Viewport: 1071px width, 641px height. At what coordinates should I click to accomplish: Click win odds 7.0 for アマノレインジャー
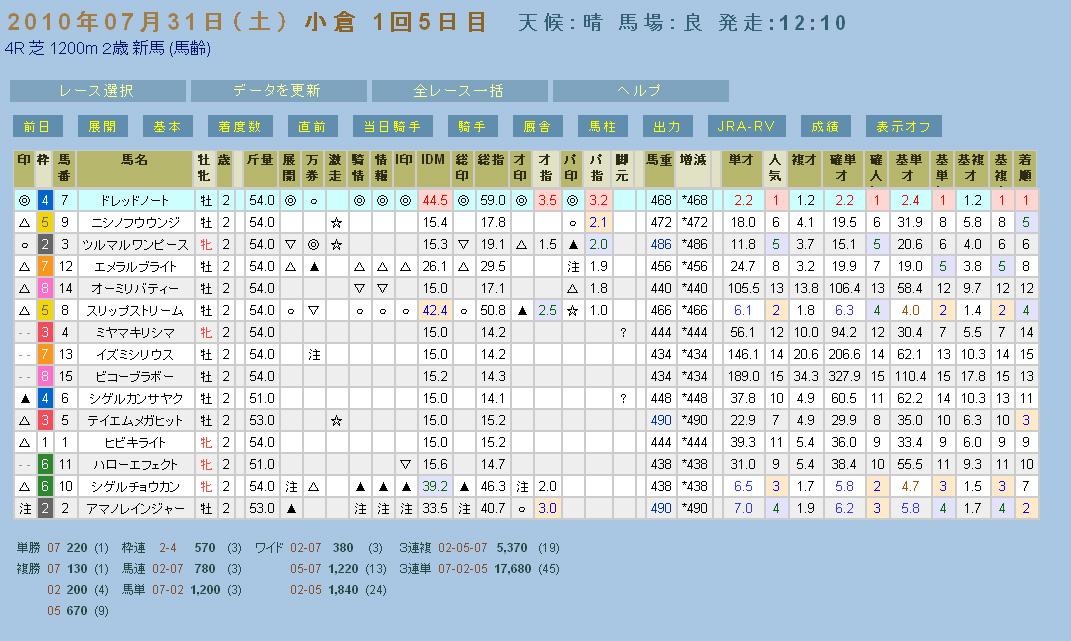743,508
